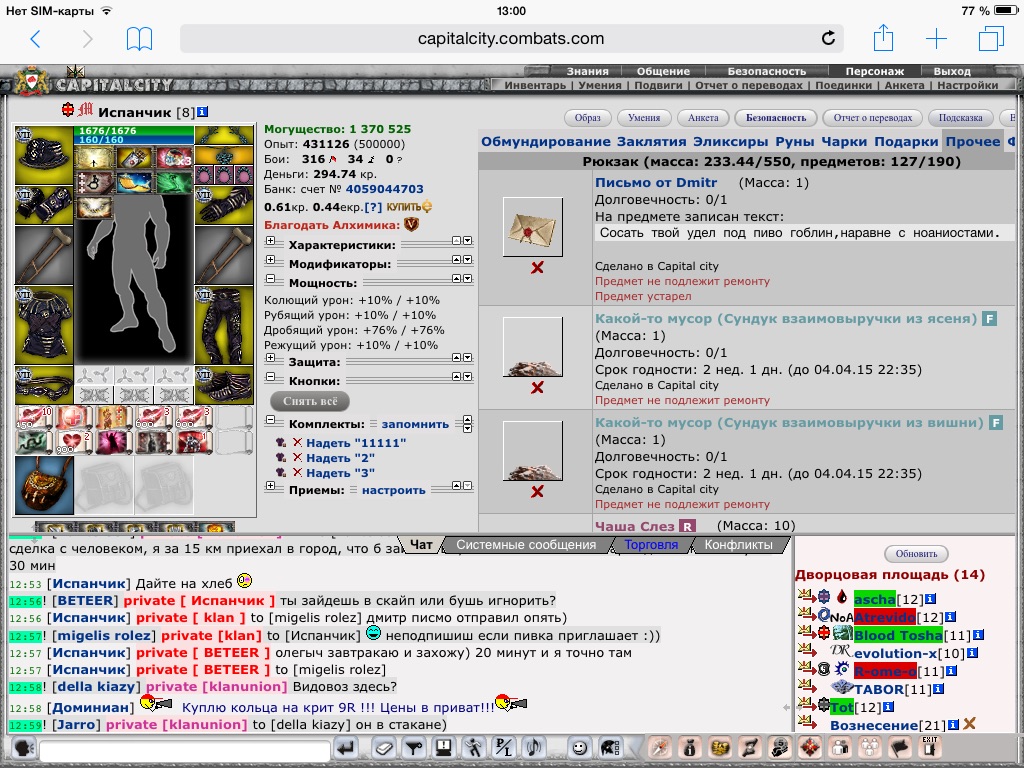Screen dimensions: 1024x768
Task: Click the КУПИТЬ buy ecredits link
Action: click(x=409, y=207)
